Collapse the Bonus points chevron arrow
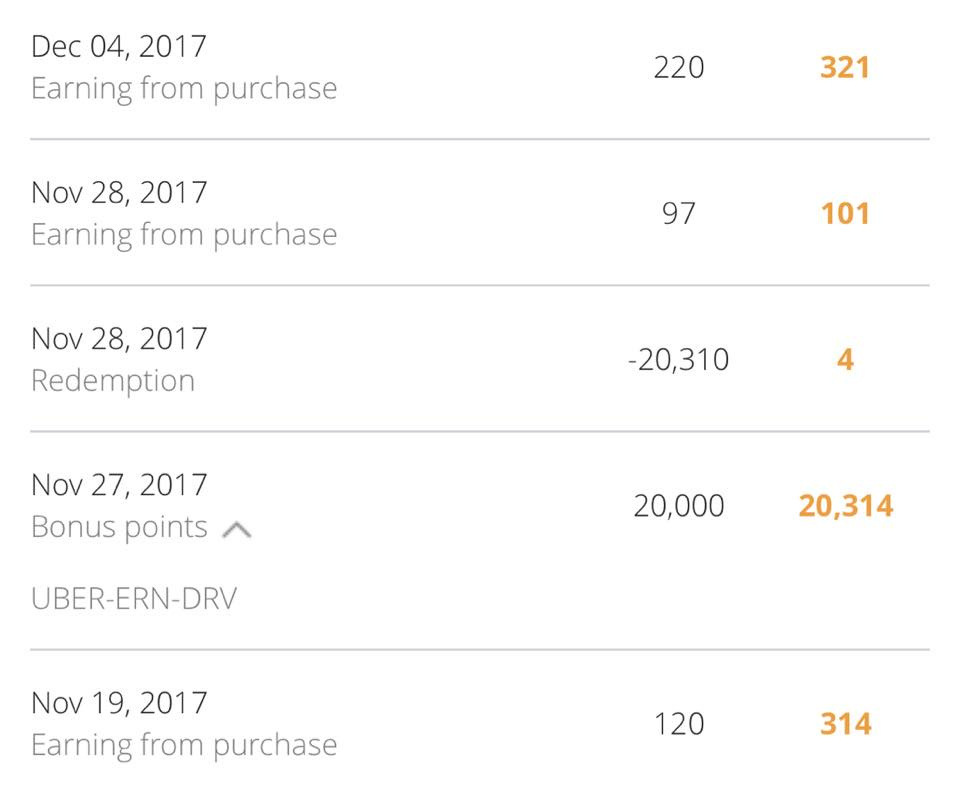Screen dimensions: 960x787 point(236,530)
